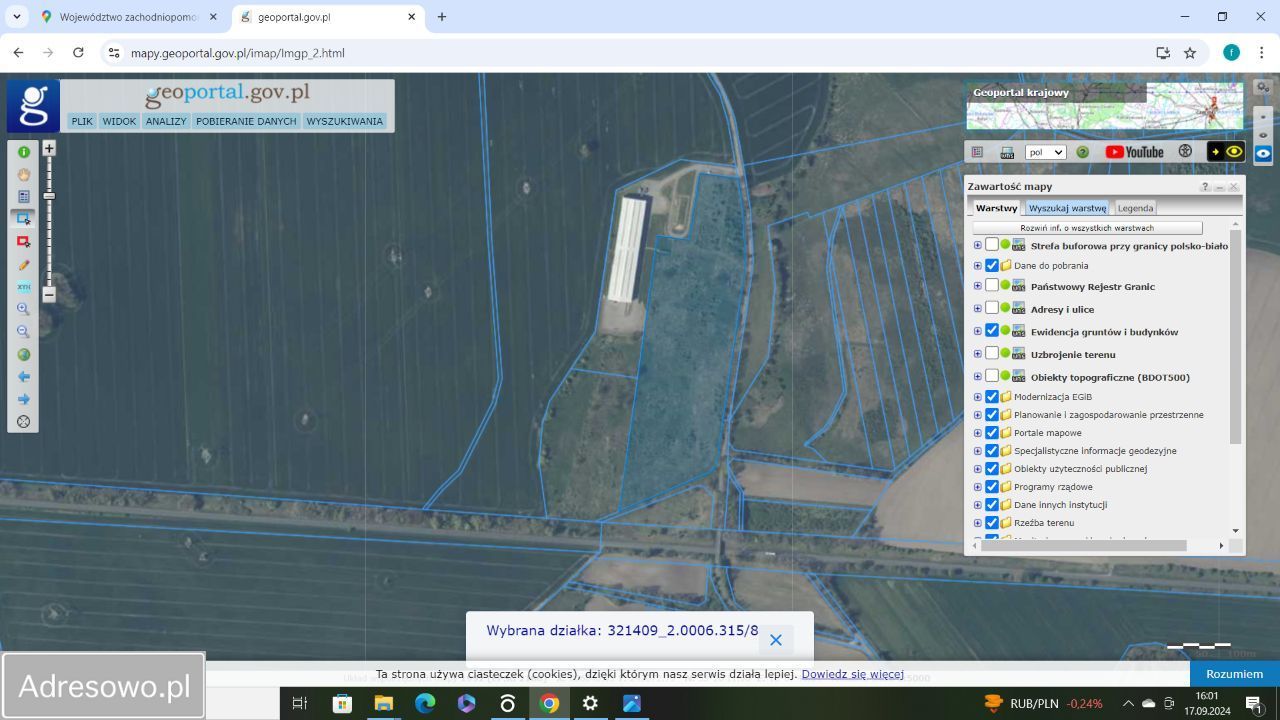Show full extent with globe icon
Screen dimensions: 1280x720
(24, 355)
